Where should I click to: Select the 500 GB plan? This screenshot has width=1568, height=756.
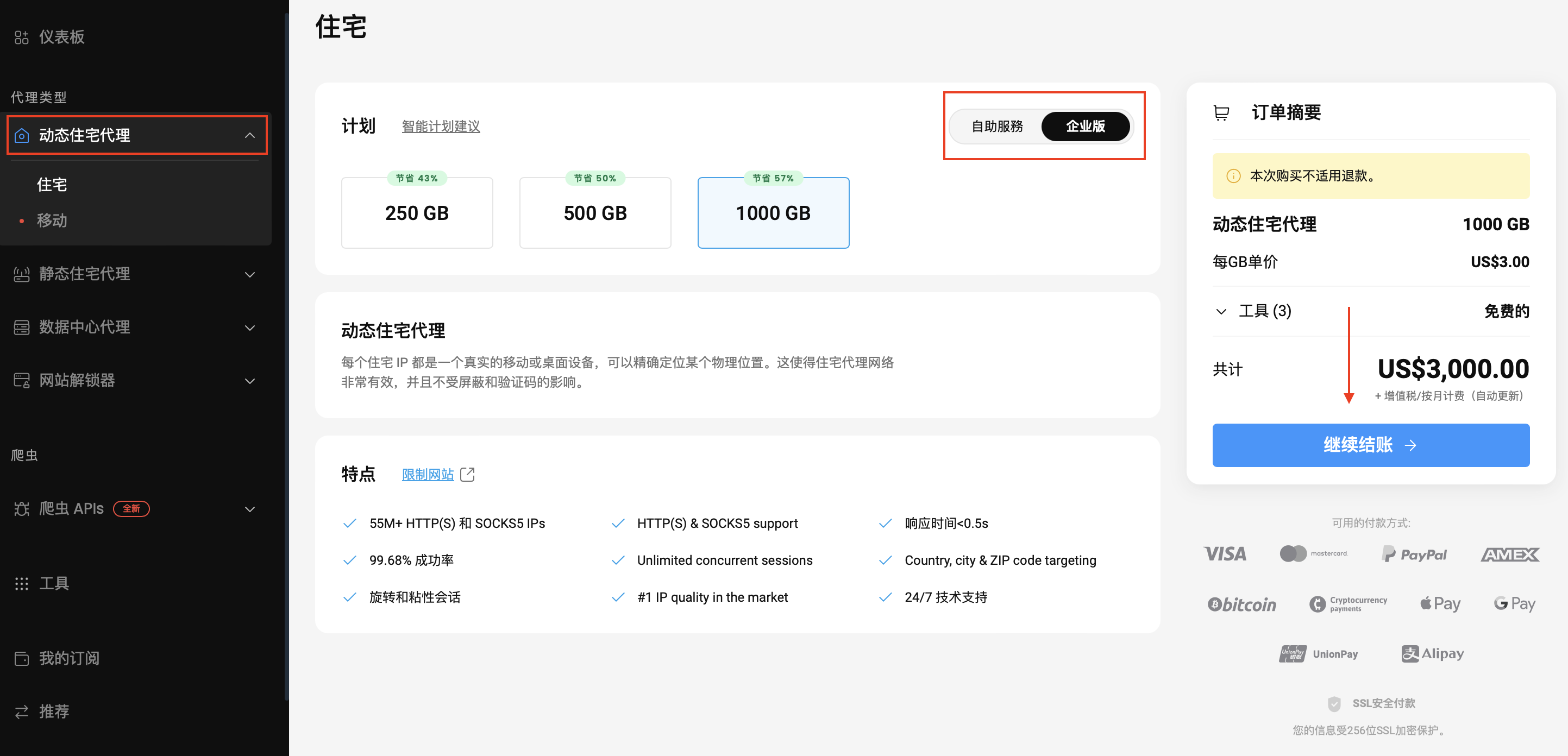(x=595, y=213)
